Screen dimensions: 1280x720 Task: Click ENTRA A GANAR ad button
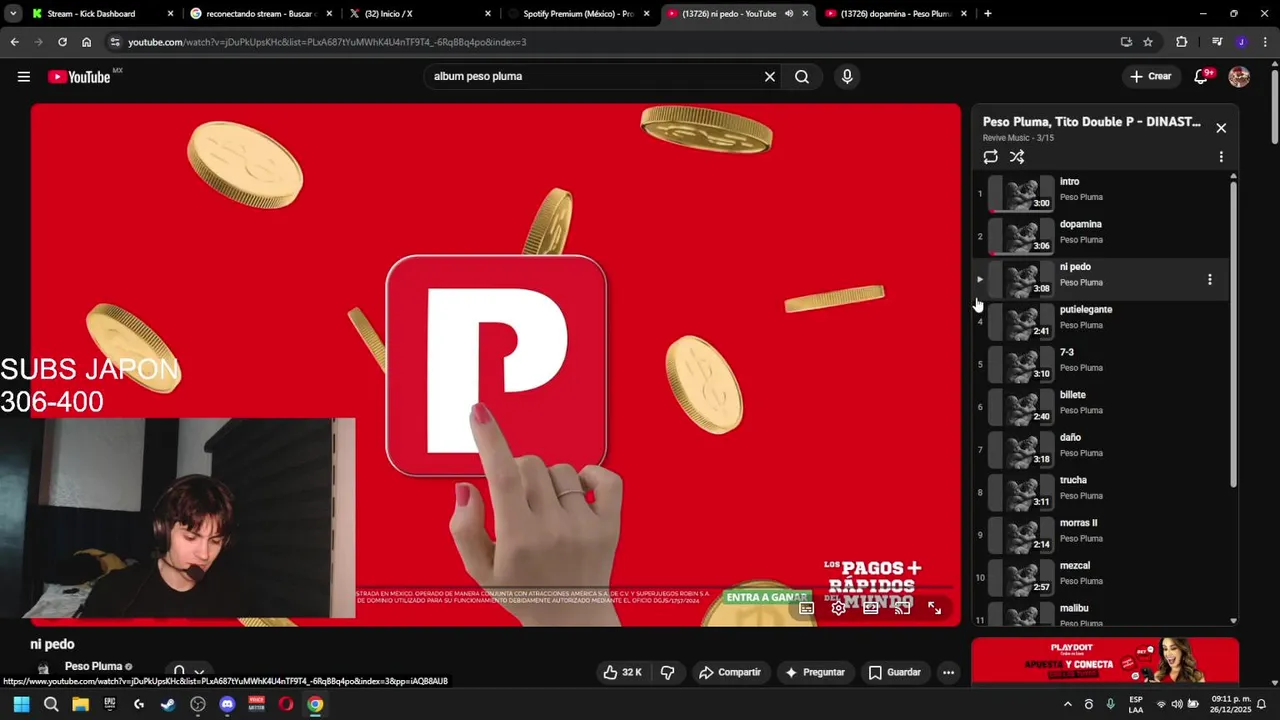coord(766,597)
